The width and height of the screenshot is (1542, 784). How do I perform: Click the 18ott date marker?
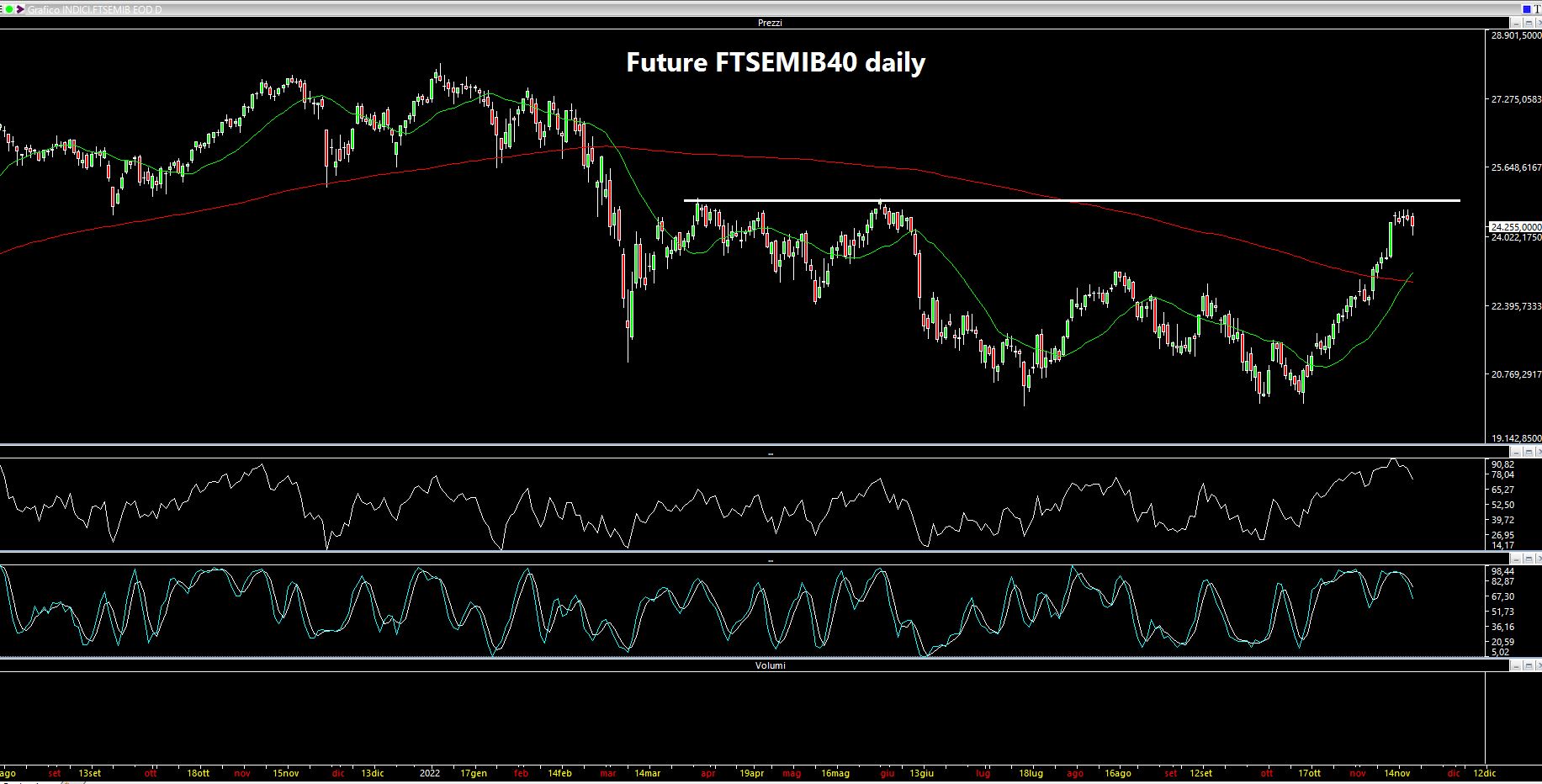coord(198,773)
